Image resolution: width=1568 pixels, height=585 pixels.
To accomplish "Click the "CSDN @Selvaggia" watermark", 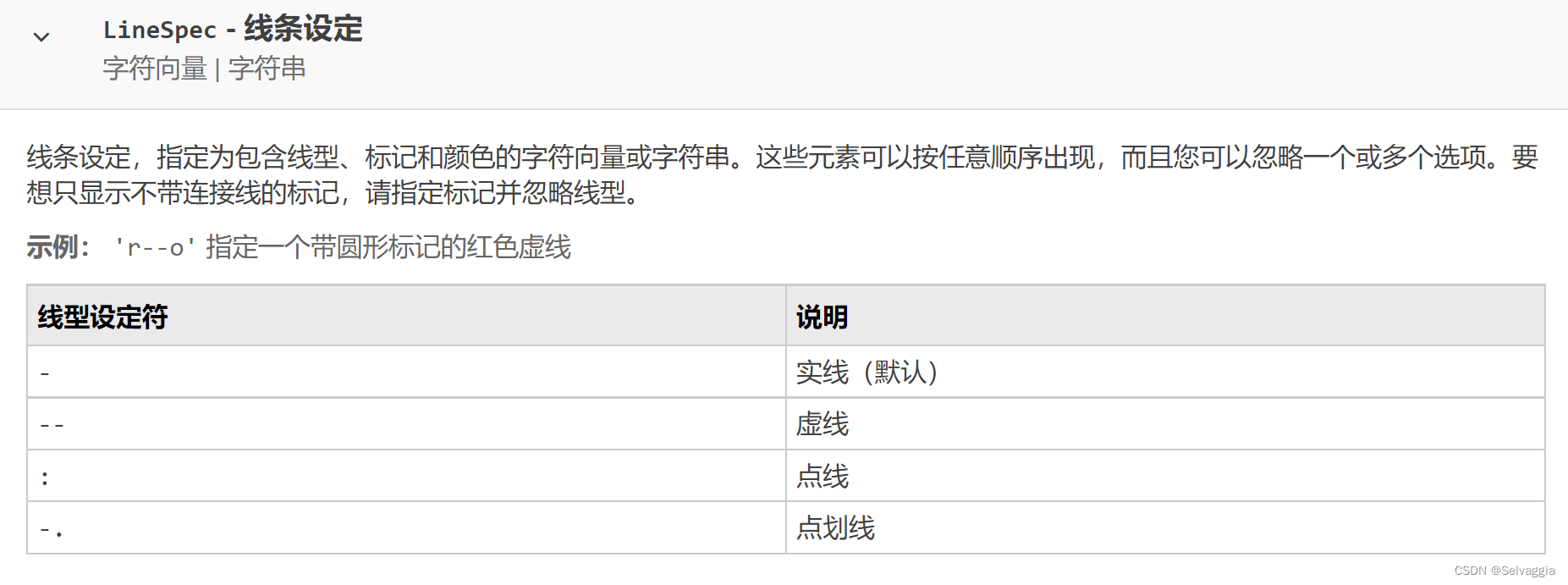I will [x=1504, y=571].
